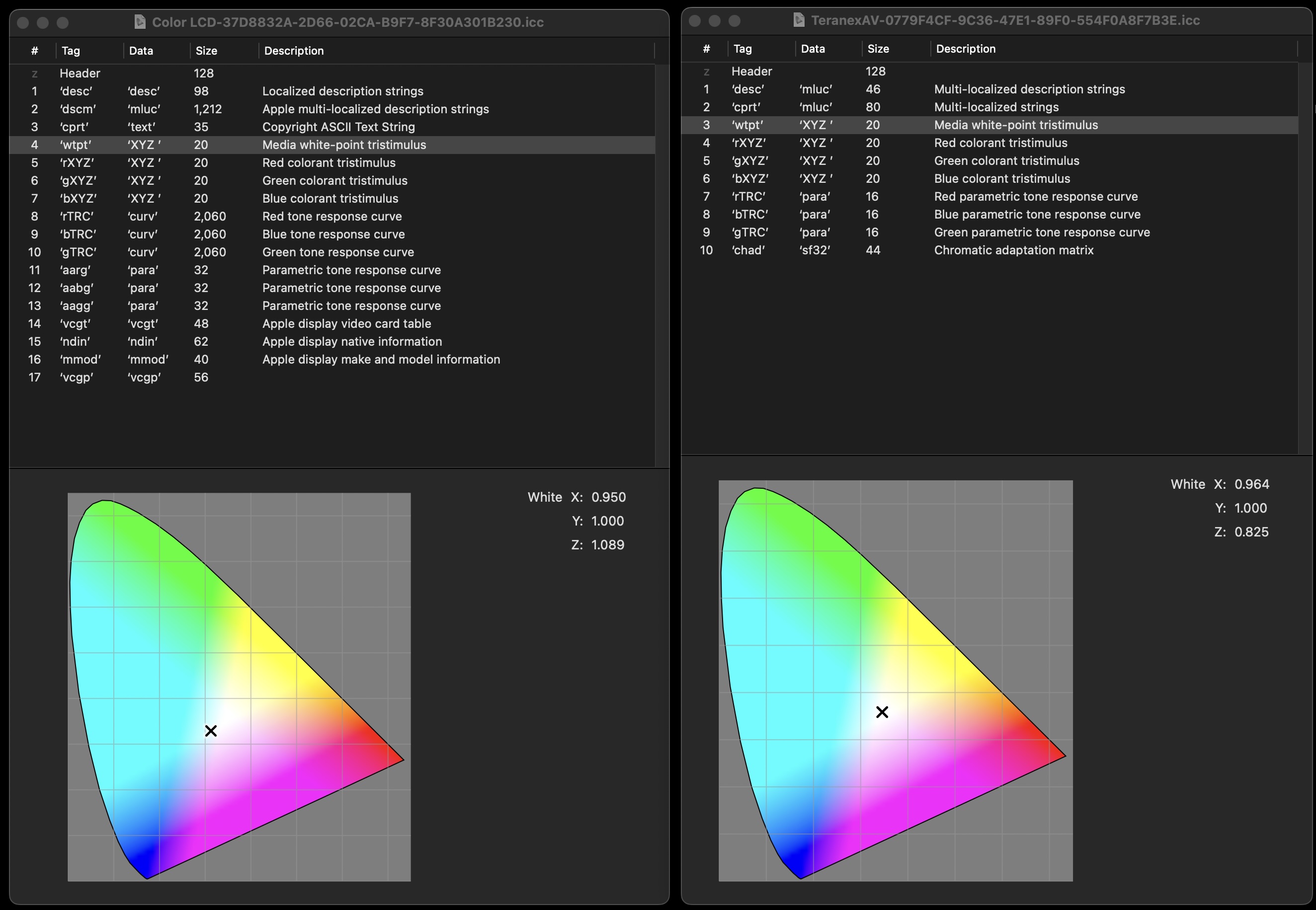Viewport: 1316px width, 910px height.
Task: Select 'desc' Multi-localized description row in TeranexAV
Action: [989, 89]
